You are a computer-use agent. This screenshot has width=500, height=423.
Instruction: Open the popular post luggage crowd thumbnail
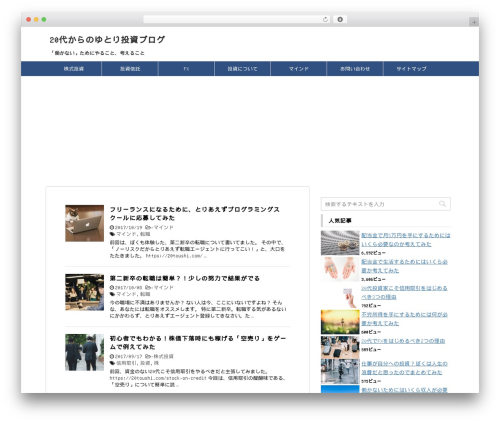(x=340, y=348)
